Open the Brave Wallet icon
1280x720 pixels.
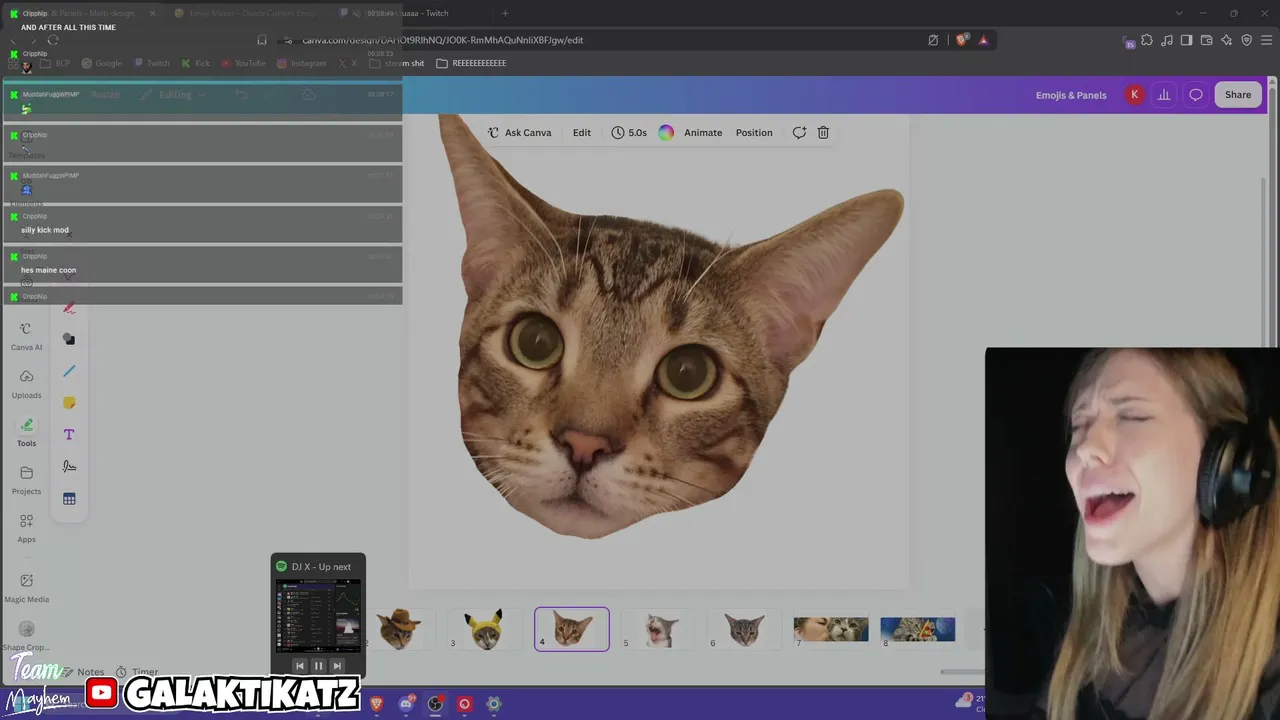click(1206, 40)
